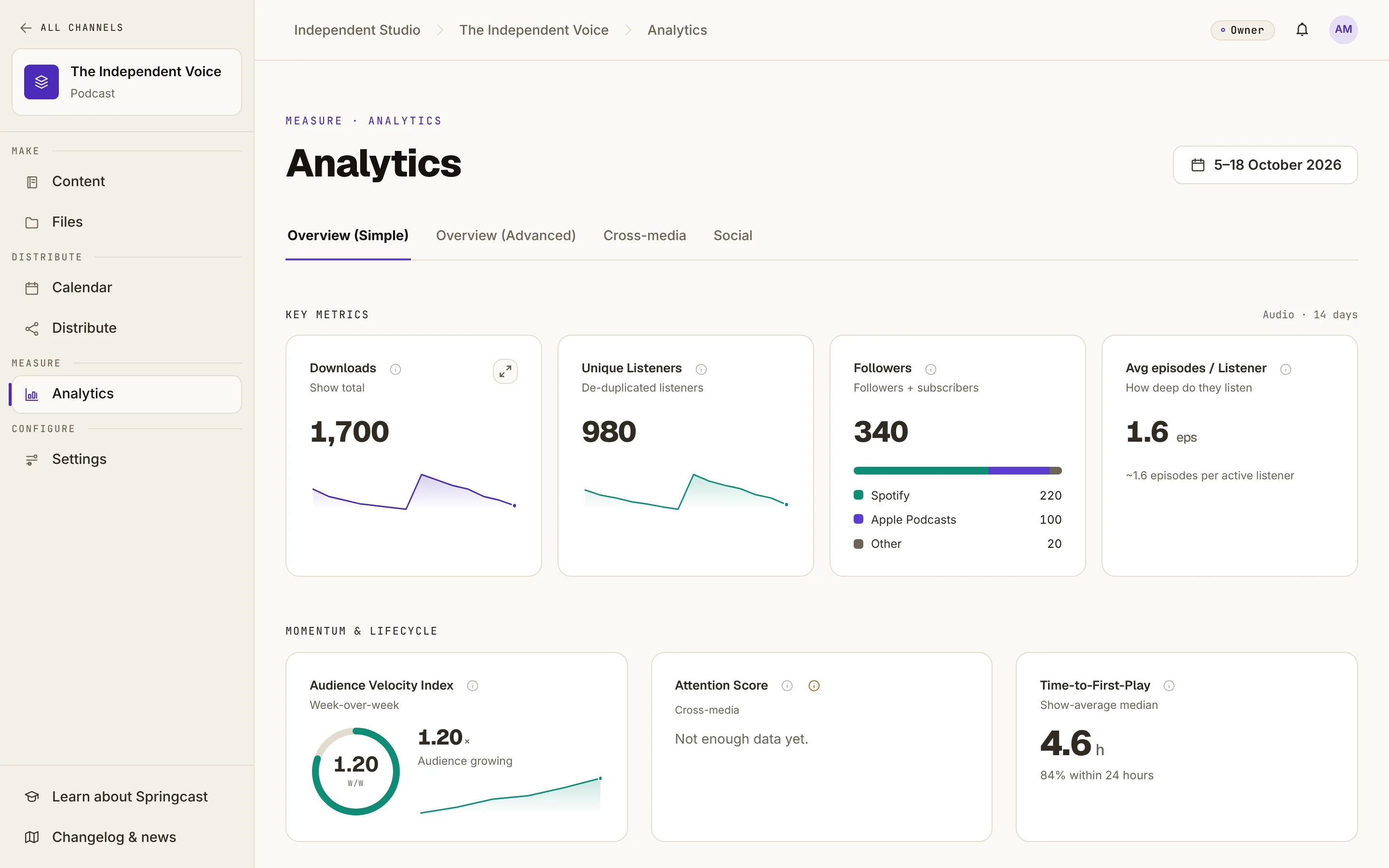This screenshot has width=1389, height=868.
Task: Click the Owner role badge
Action: [1242, 30]
